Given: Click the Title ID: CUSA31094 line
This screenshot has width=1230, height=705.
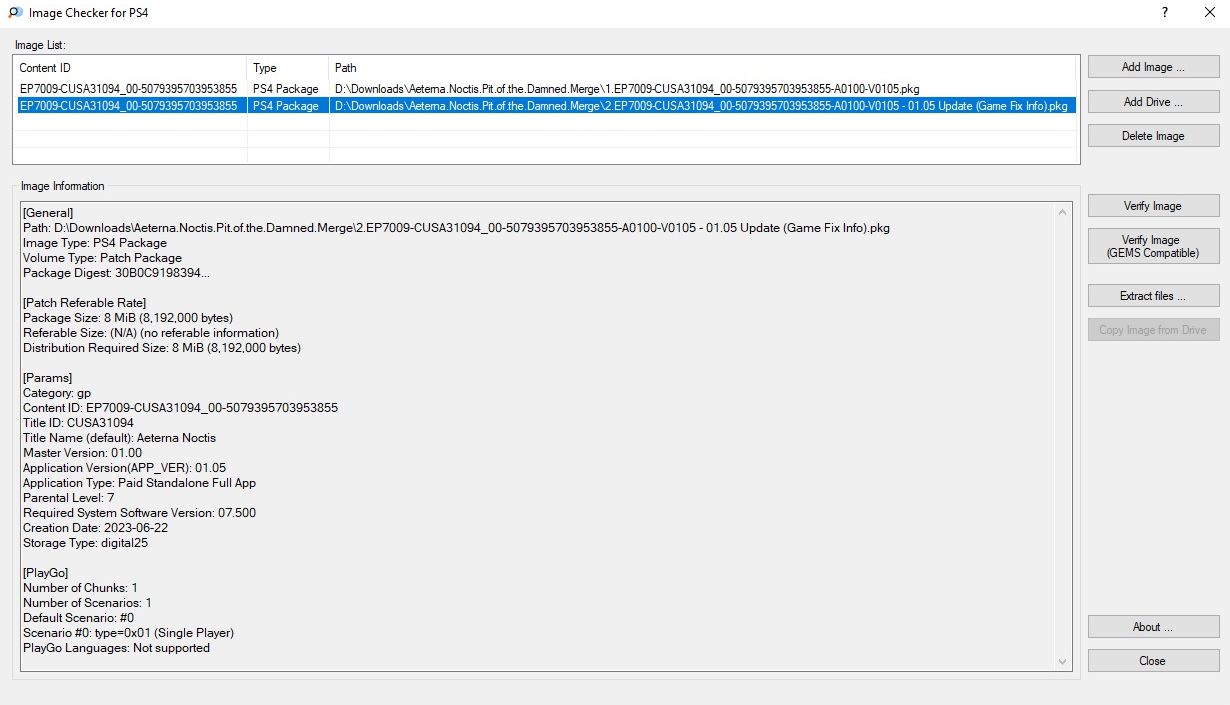Looking at the screenshot, I should click(78, 423).
